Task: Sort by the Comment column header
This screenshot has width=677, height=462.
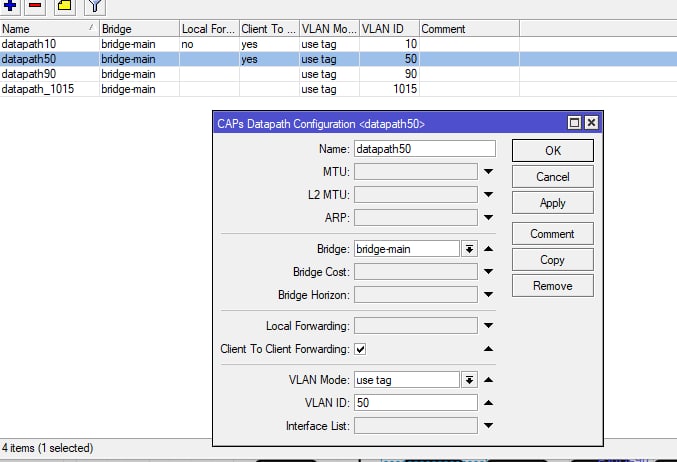Action: tap(469, 28)
